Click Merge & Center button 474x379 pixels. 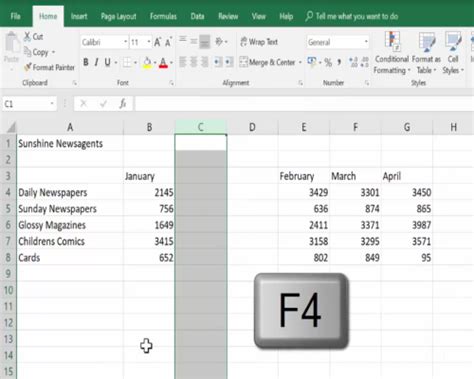pyautogui.click(x=267, y=62)
